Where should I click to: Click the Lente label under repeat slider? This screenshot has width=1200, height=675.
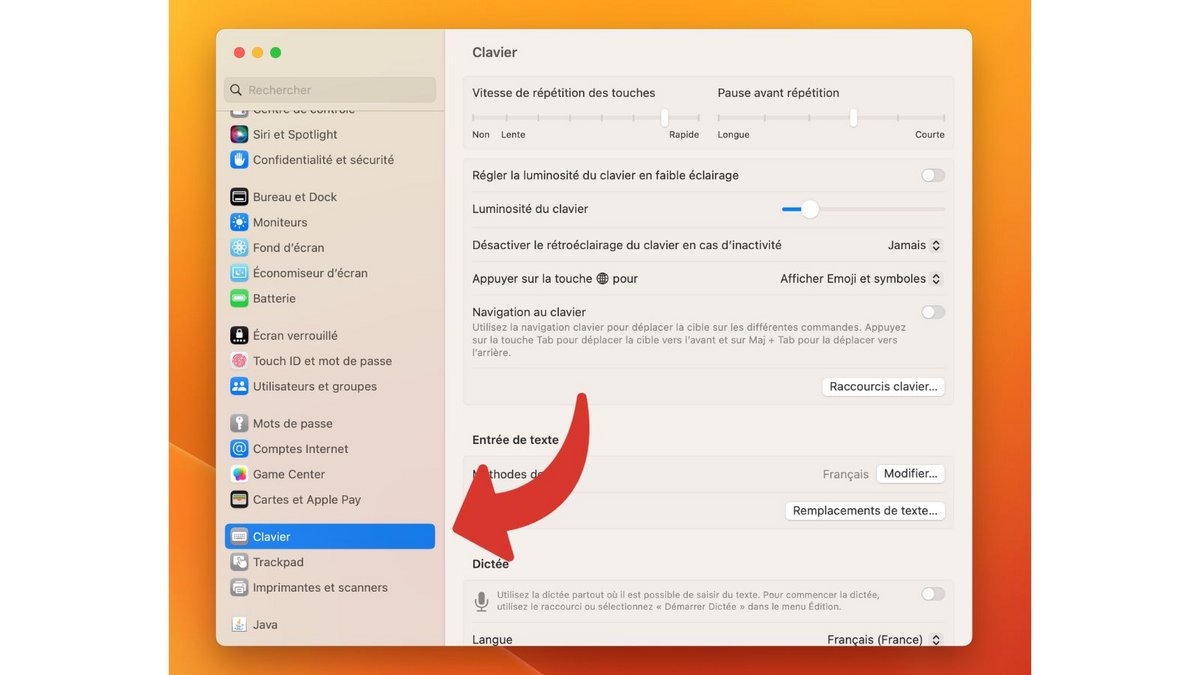point(513,135)
